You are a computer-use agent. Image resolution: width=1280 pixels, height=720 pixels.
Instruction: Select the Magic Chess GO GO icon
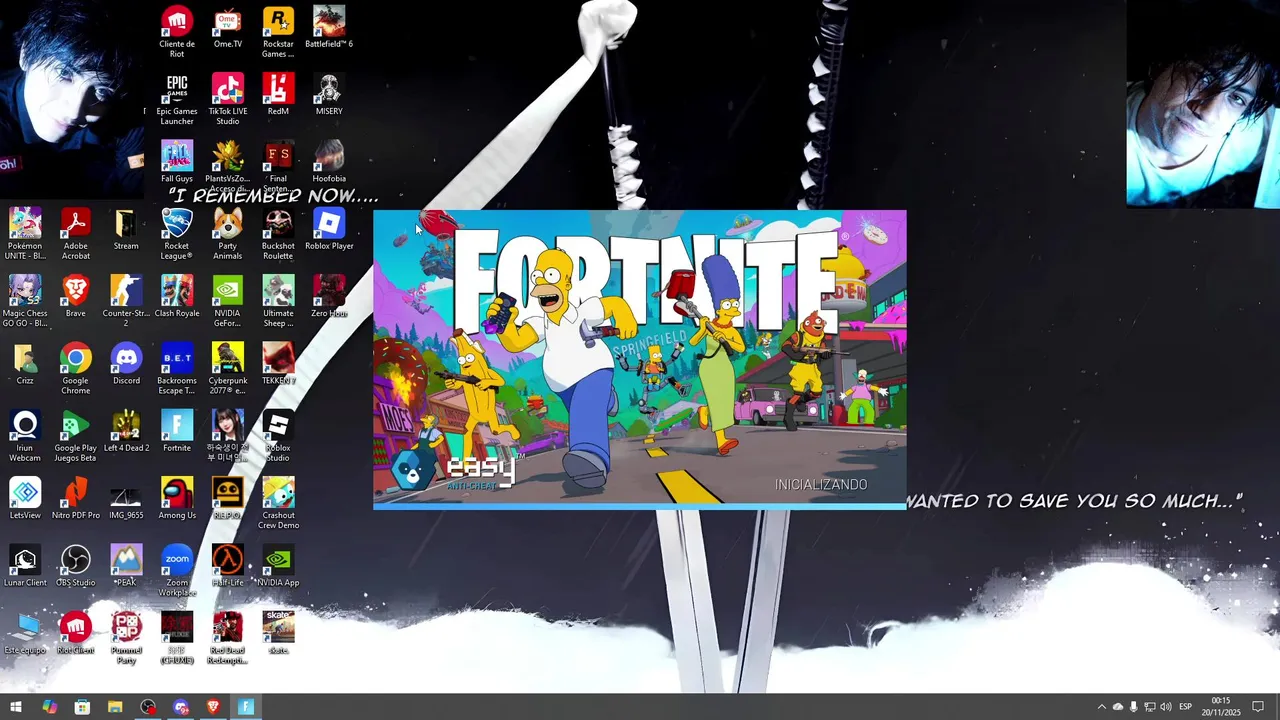[x=25, y=301]
